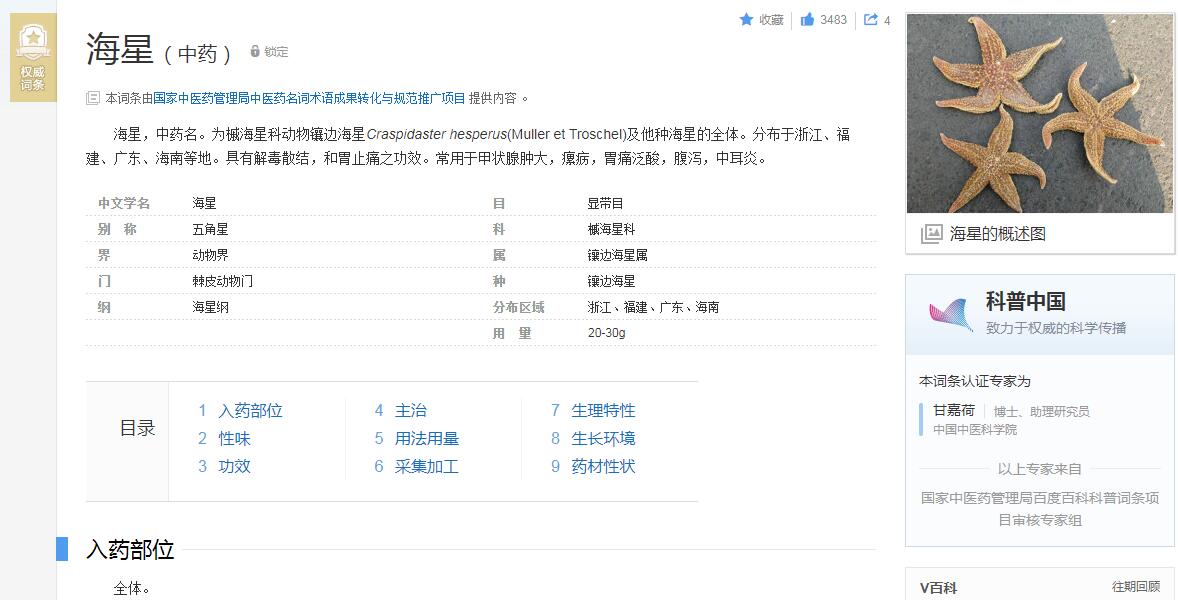
Task: Go to section 6 采集加工
Action: pos(426,467)
